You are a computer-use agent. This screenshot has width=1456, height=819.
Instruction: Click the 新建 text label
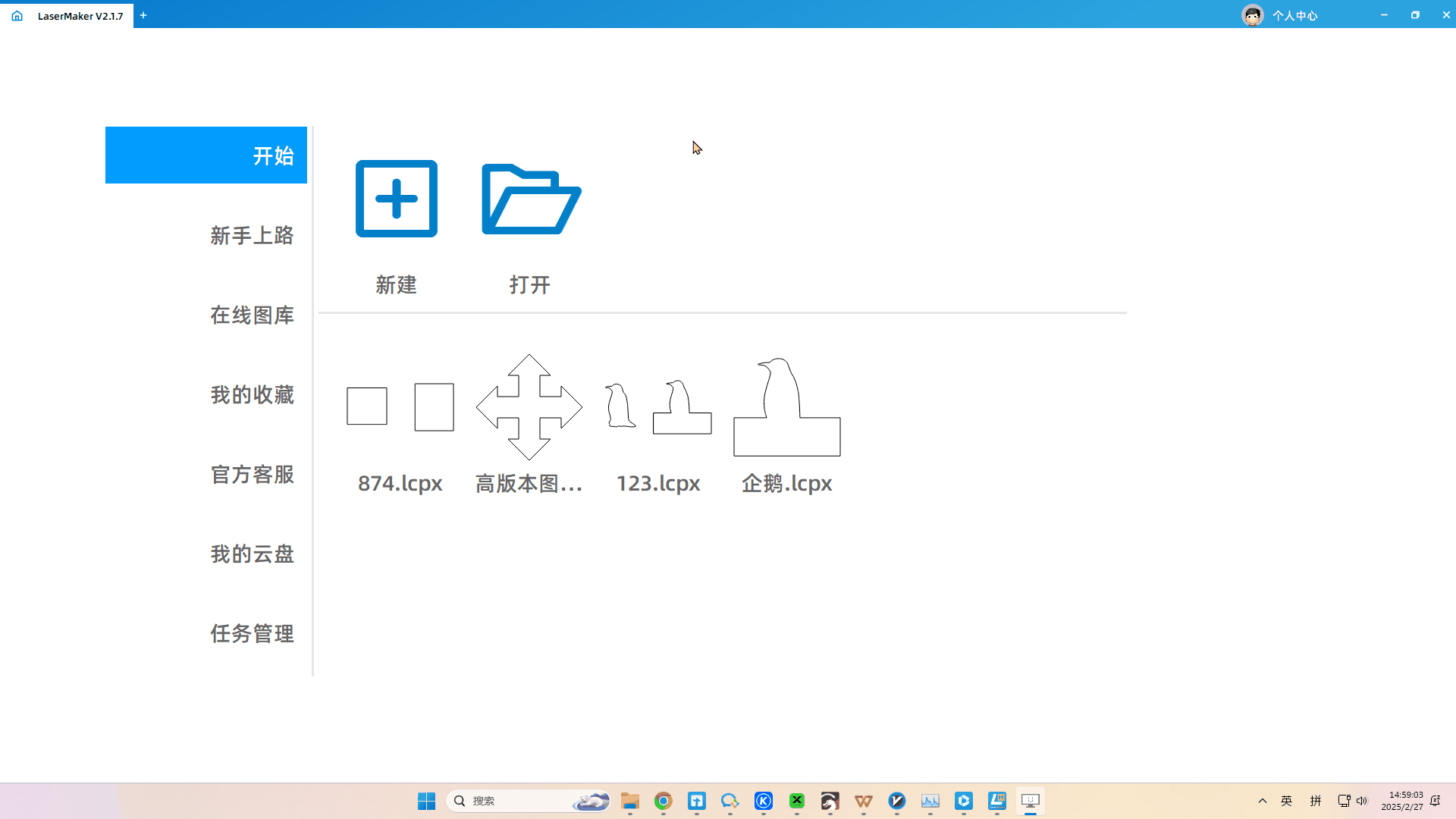tap(397, 285)
